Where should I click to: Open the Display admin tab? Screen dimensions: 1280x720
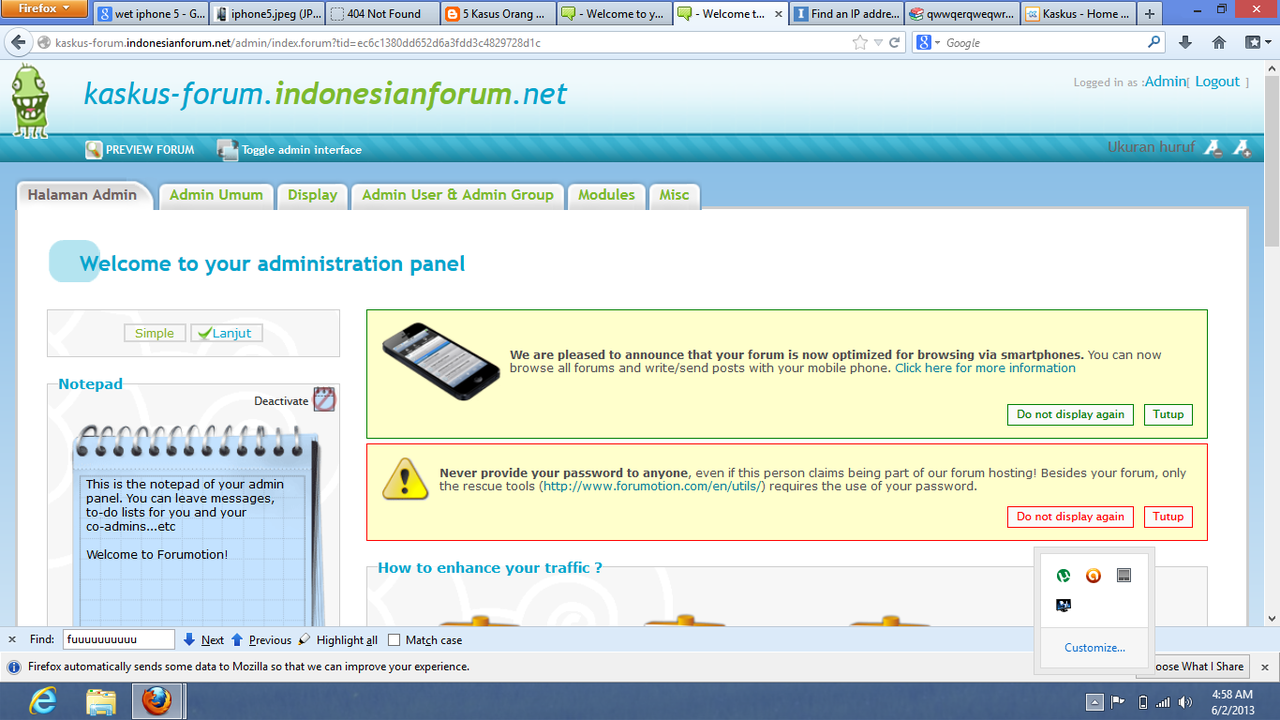[312, 195]
